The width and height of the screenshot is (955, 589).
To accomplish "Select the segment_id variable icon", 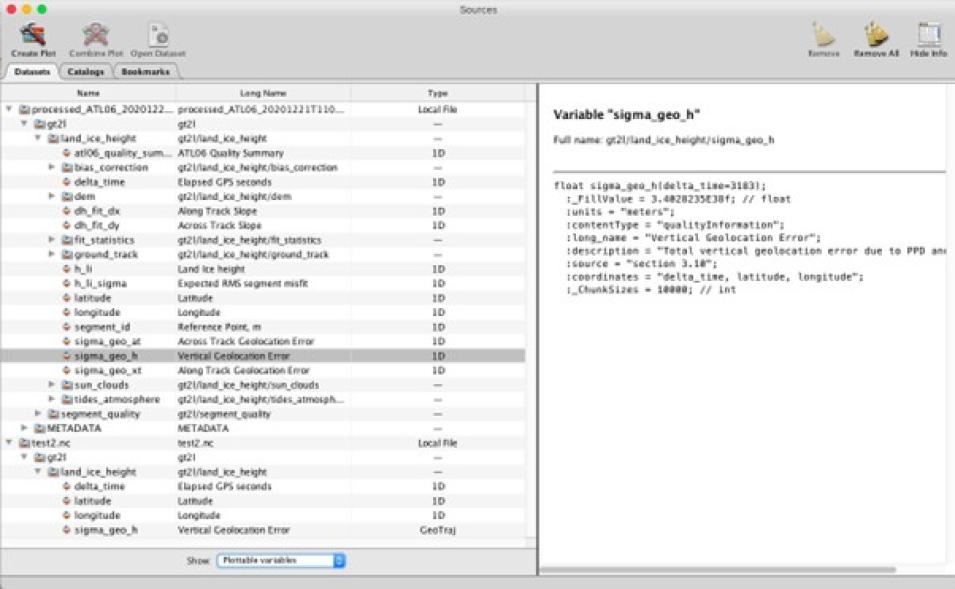I will [67, 327].
